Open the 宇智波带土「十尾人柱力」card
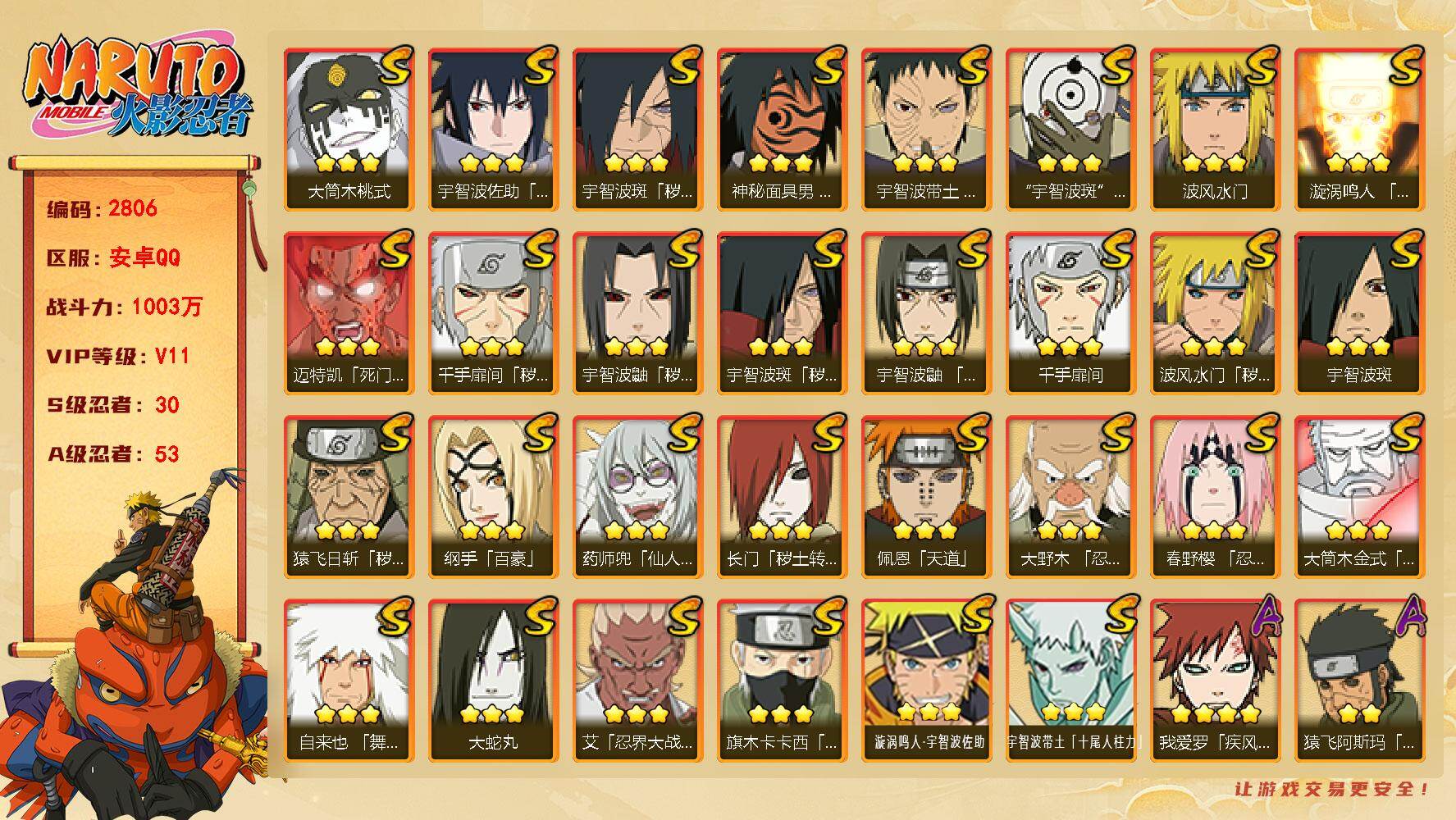The image size is (1456, 820). tap(1070, 680)
